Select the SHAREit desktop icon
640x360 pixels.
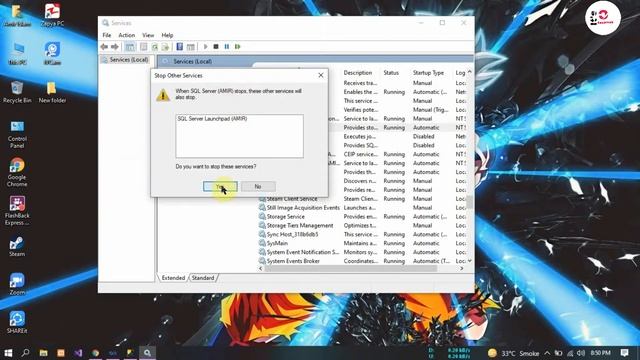(17, 322)
